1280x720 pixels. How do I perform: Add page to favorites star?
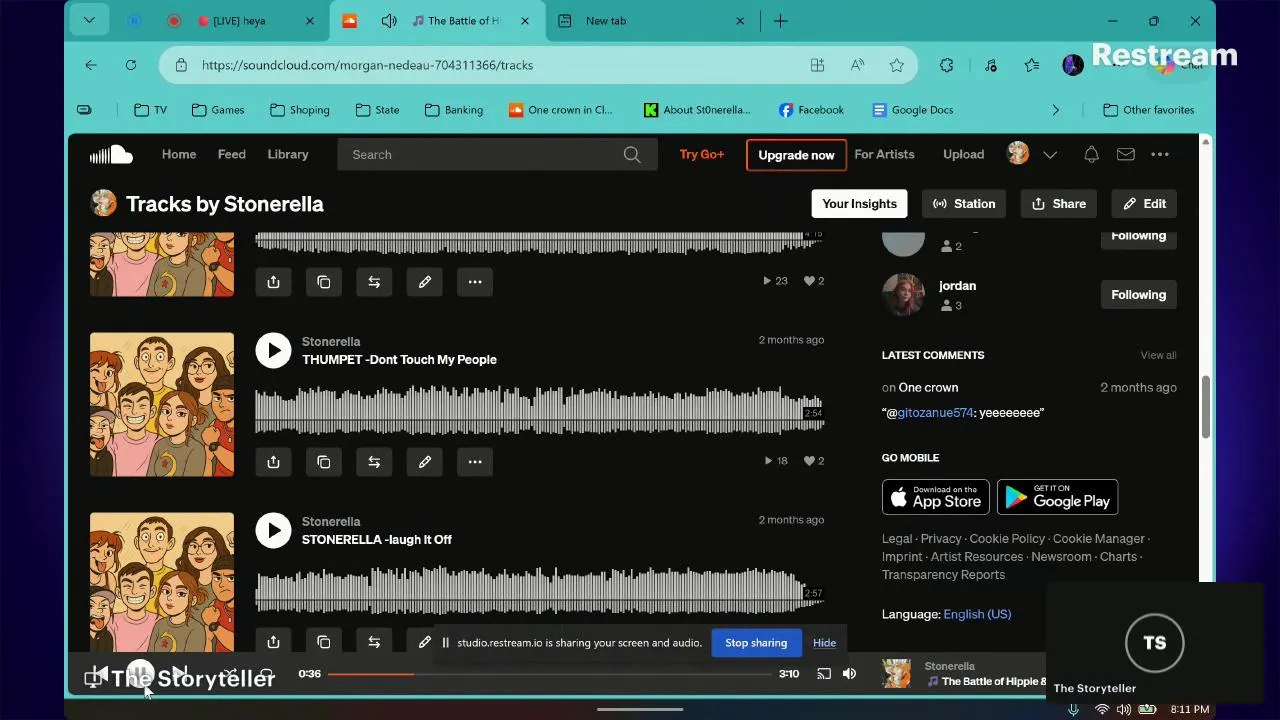897,65
